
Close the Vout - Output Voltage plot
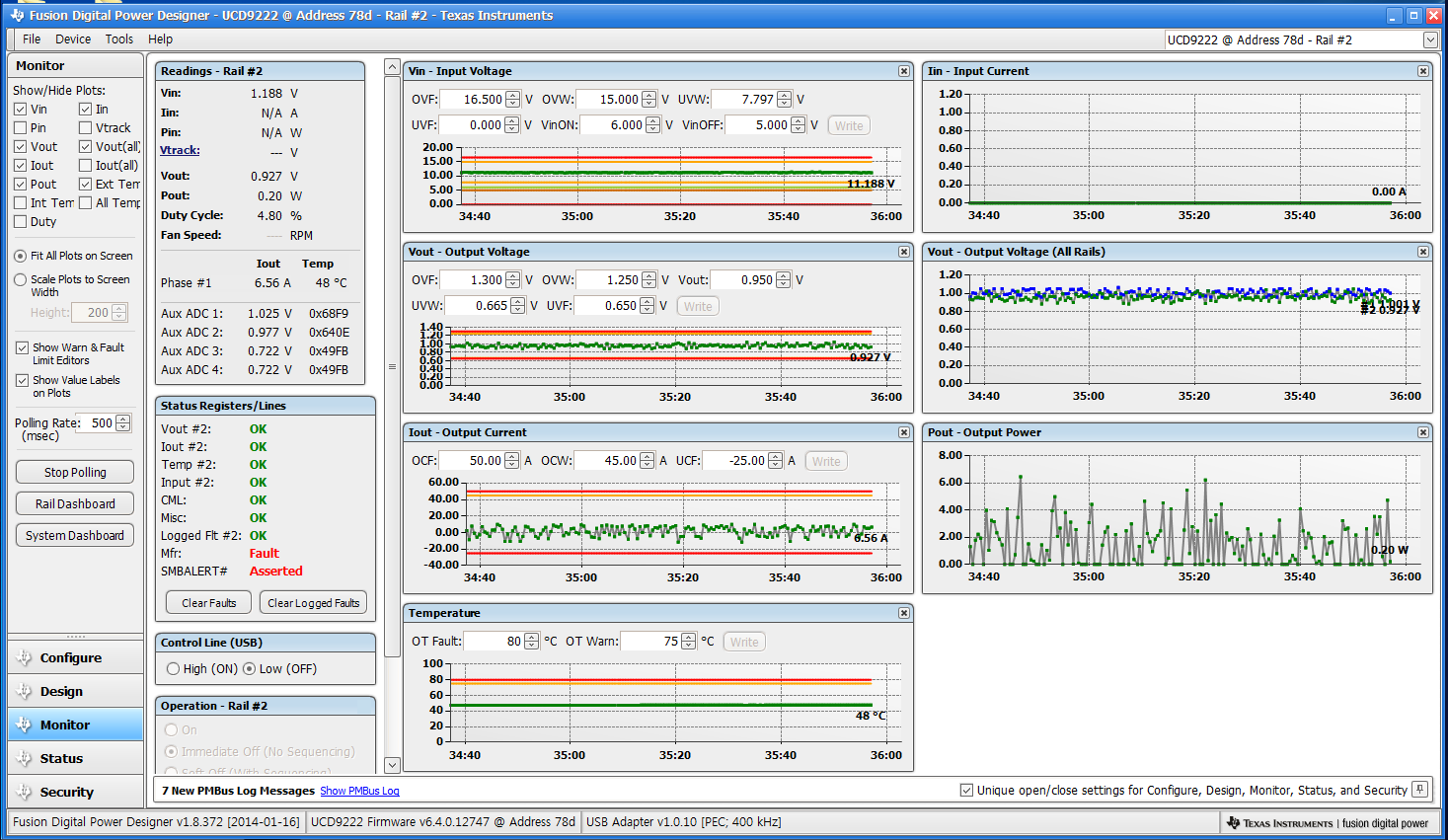click(x=903, y=252)
